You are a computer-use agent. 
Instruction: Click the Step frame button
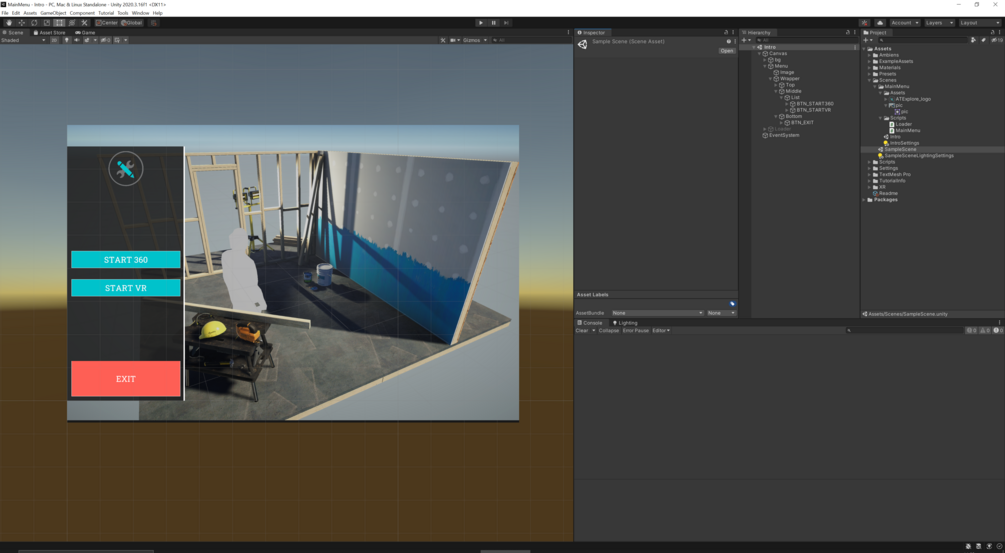506,22
